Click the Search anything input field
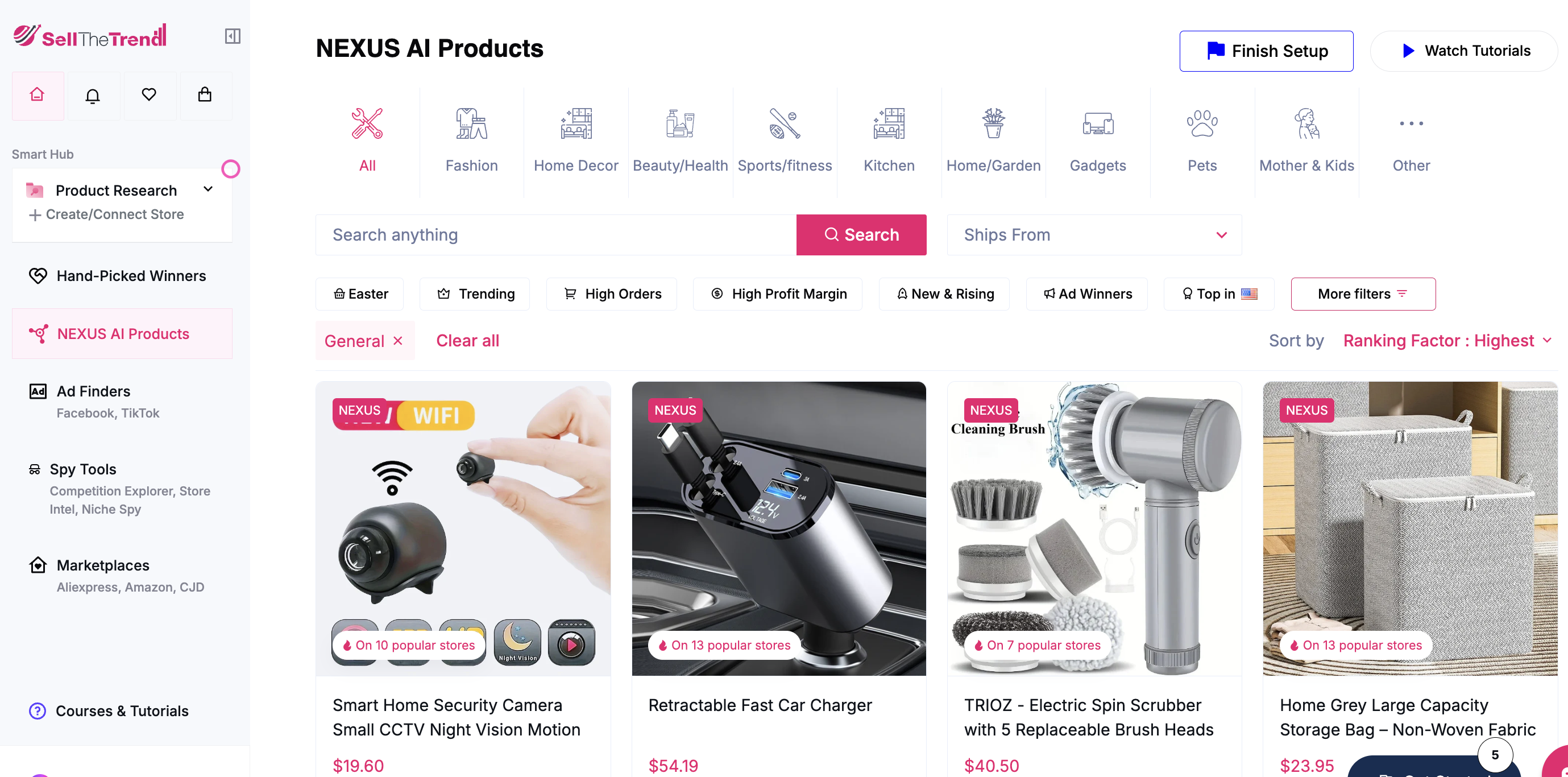 [x=555, y=235]
